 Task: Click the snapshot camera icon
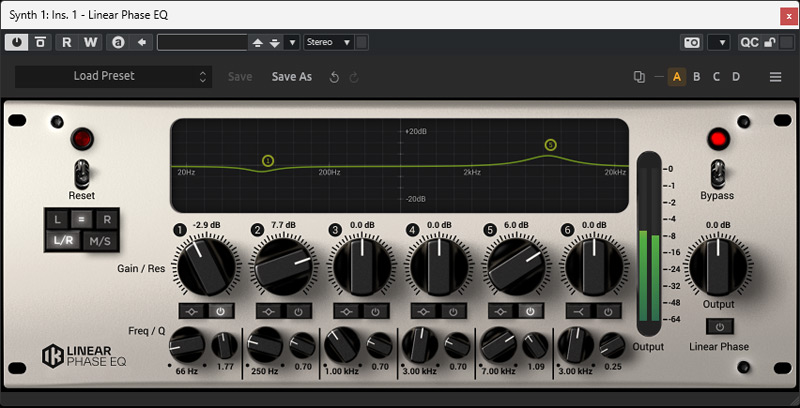691,42
